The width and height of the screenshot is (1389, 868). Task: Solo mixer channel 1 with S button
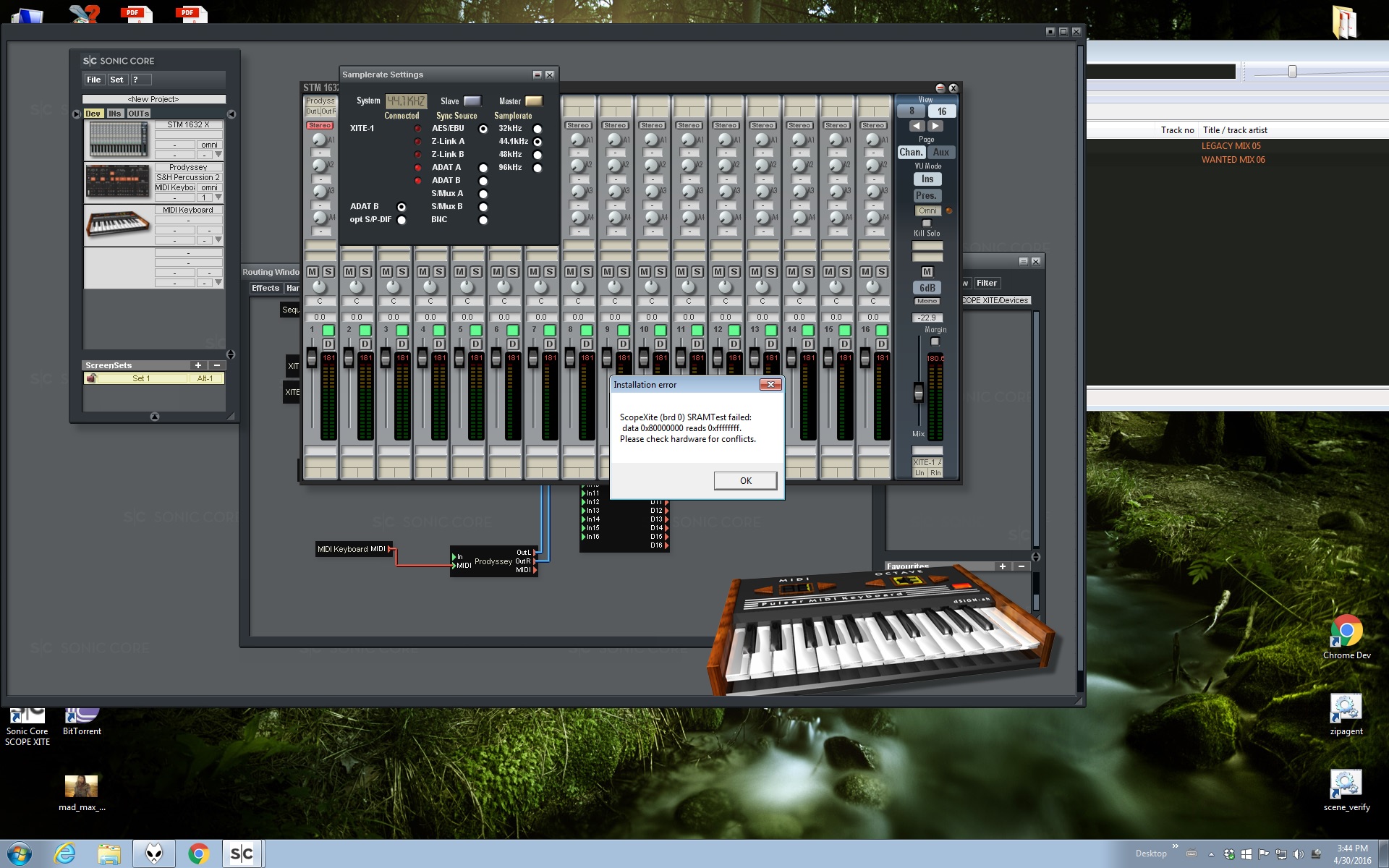[x=328, y=271]
